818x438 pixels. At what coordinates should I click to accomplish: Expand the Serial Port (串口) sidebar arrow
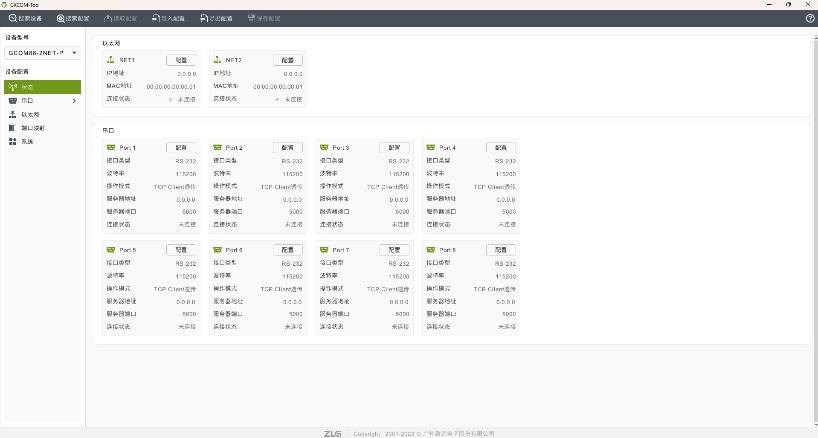tap(74, 101)
